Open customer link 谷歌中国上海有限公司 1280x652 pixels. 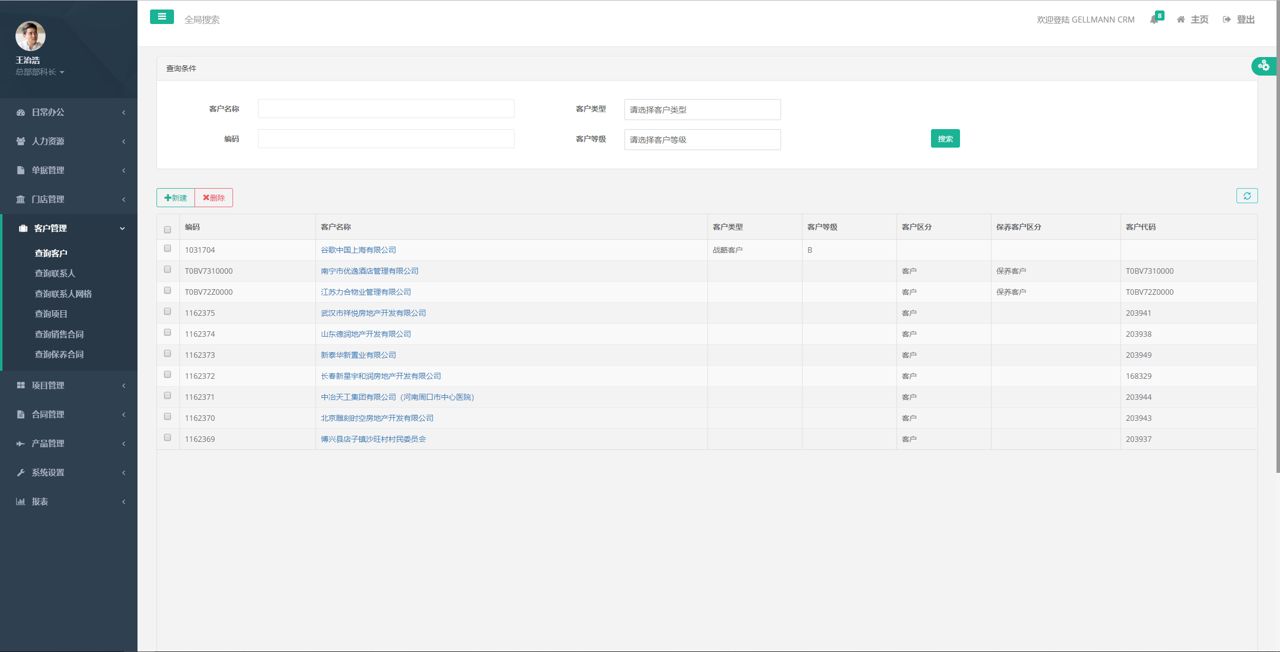click(358, 250)
